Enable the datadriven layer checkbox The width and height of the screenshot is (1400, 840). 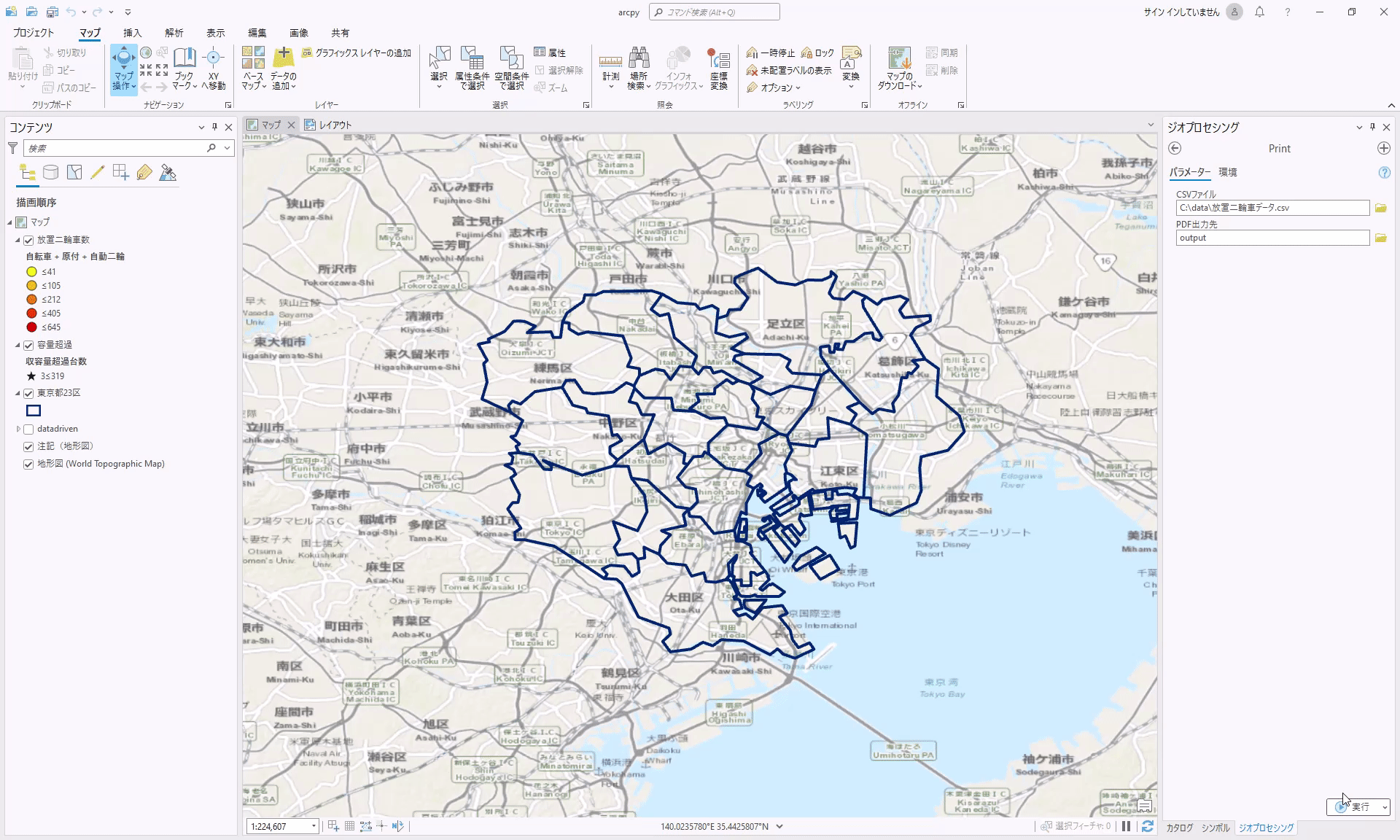[x=29, y=429]
